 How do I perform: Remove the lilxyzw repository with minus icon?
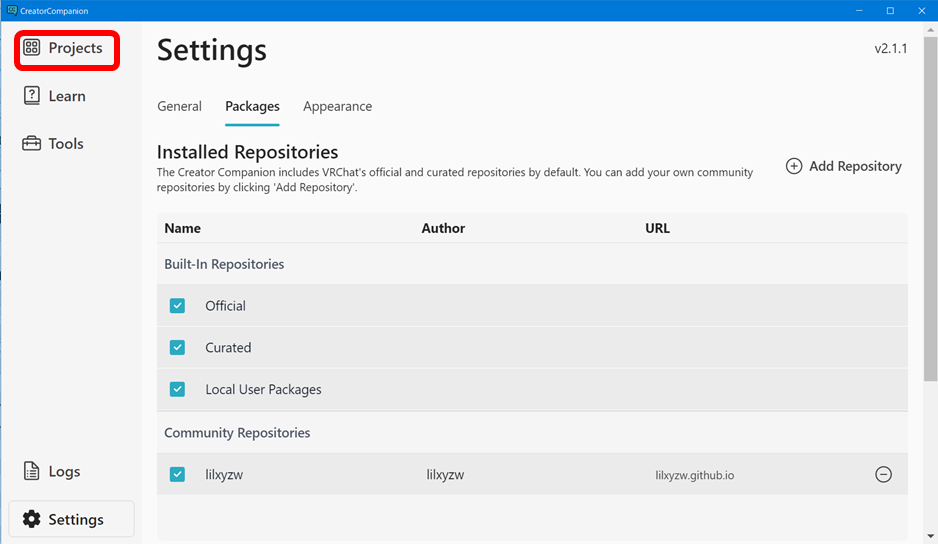pyautogui.click(x=883, y=475)
